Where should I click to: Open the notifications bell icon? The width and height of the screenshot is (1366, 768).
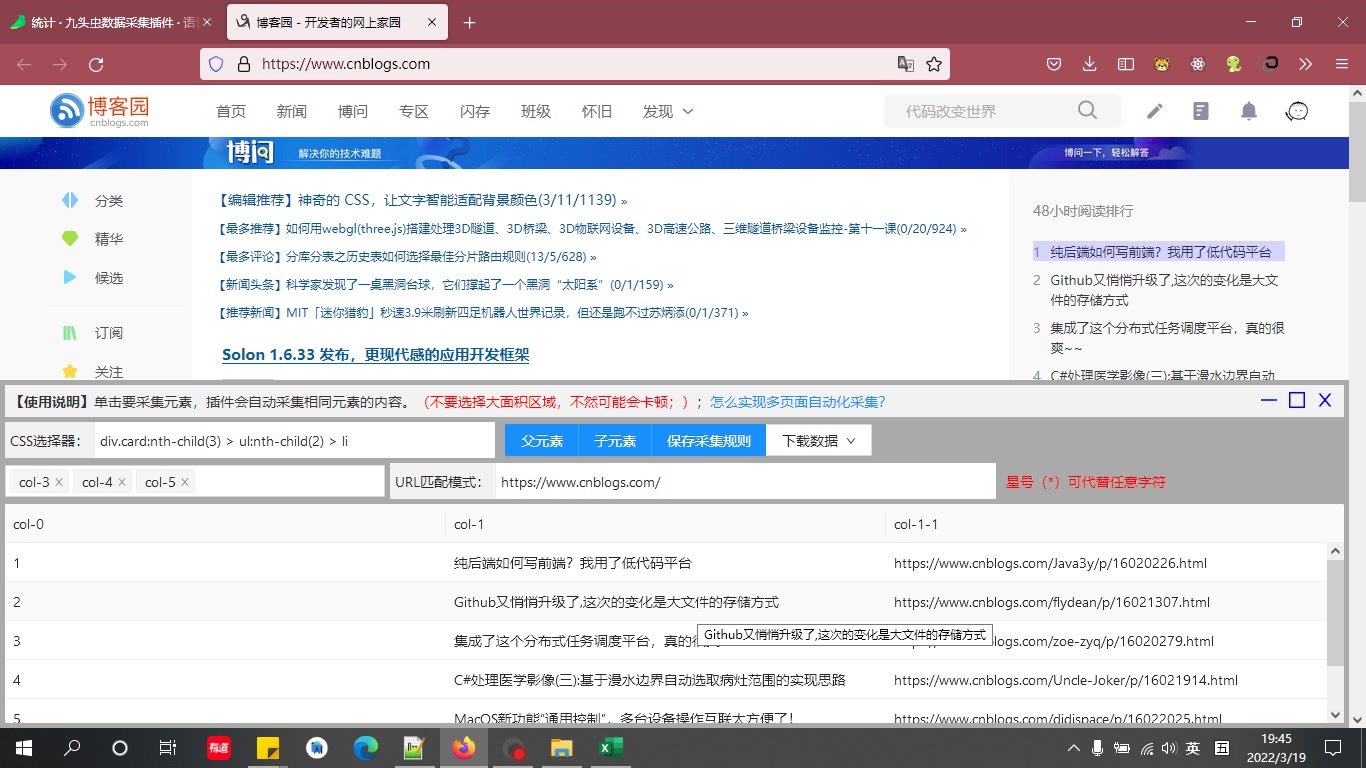[1249, 111]
